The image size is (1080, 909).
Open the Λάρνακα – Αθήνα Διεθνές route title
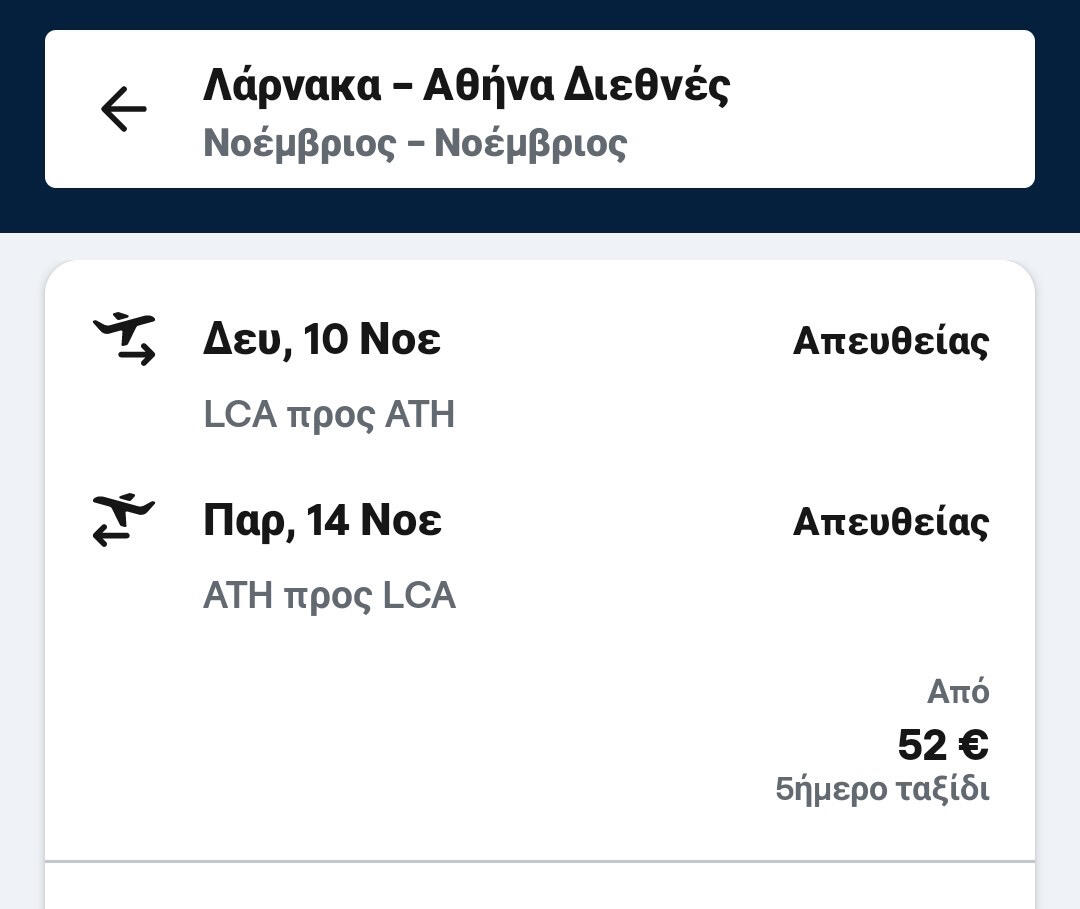pyautogui.click(x=466, y=85)
